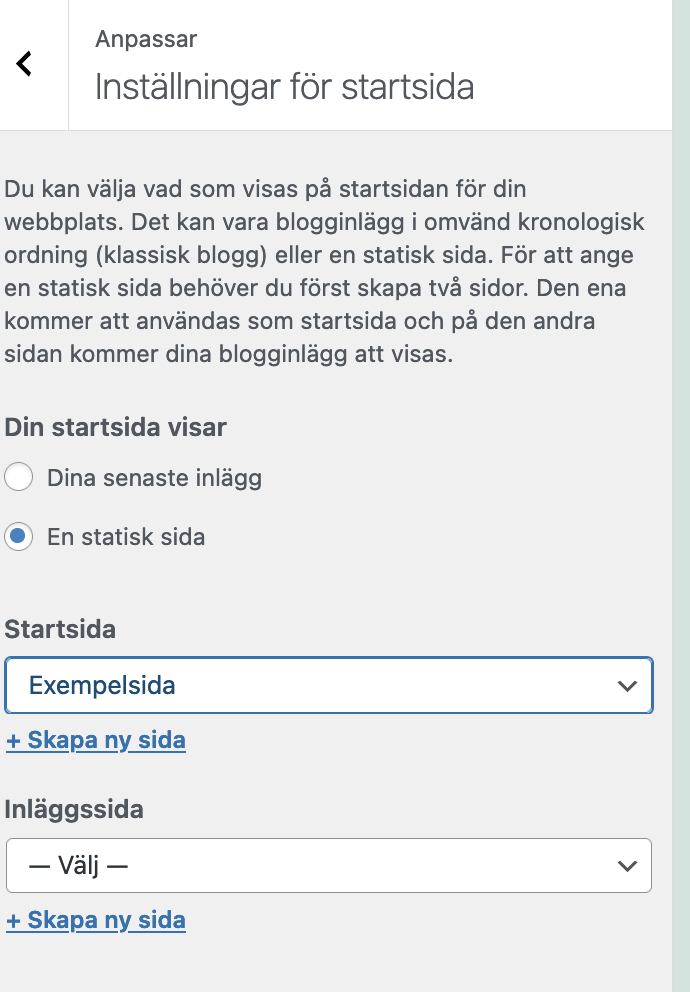Click the plus sign before Skapa ny sida under Inläggssida

click(16, 920)
